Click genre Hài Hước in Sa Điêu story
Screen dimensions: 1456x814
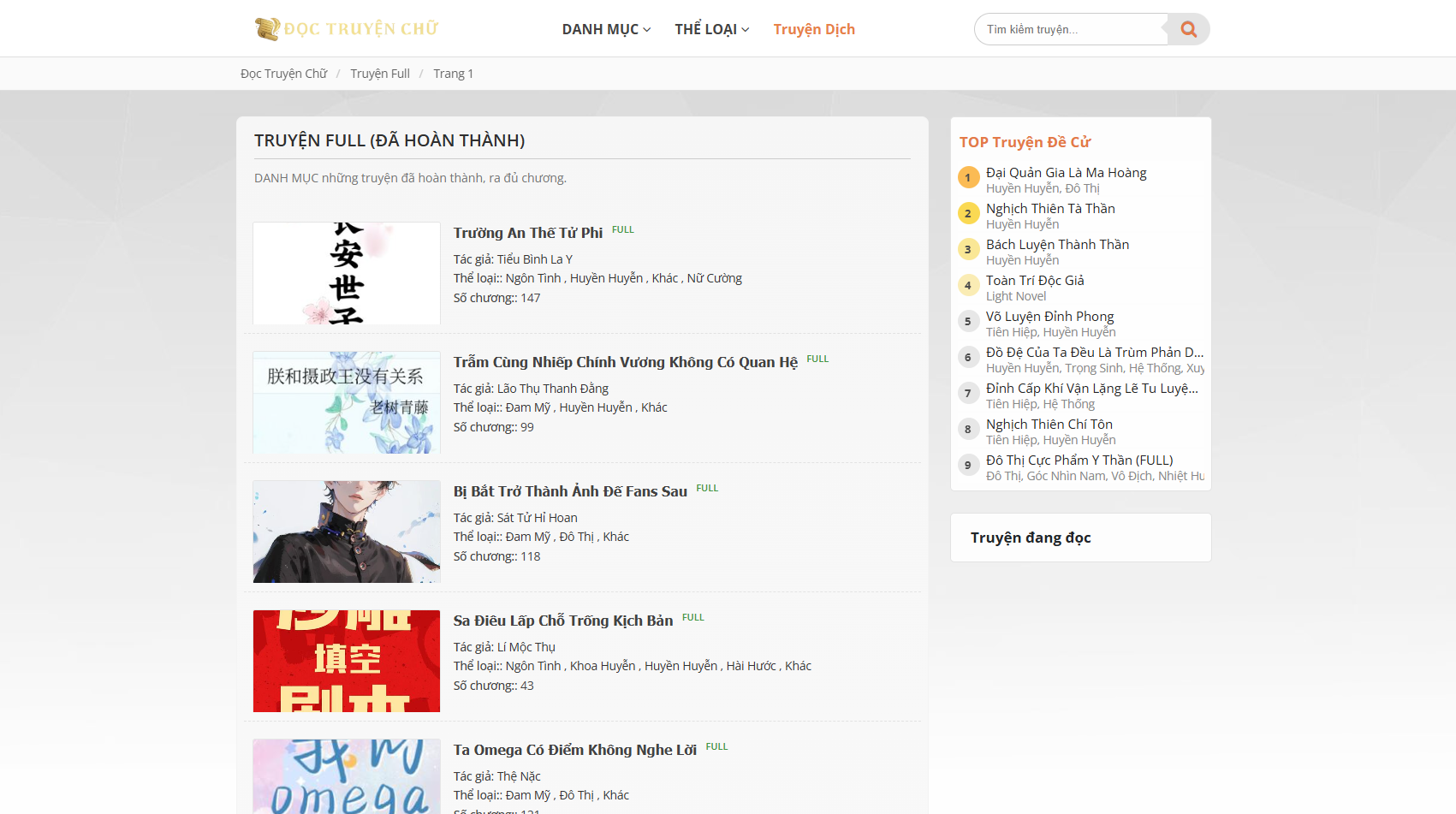click(x=752, y=666)
